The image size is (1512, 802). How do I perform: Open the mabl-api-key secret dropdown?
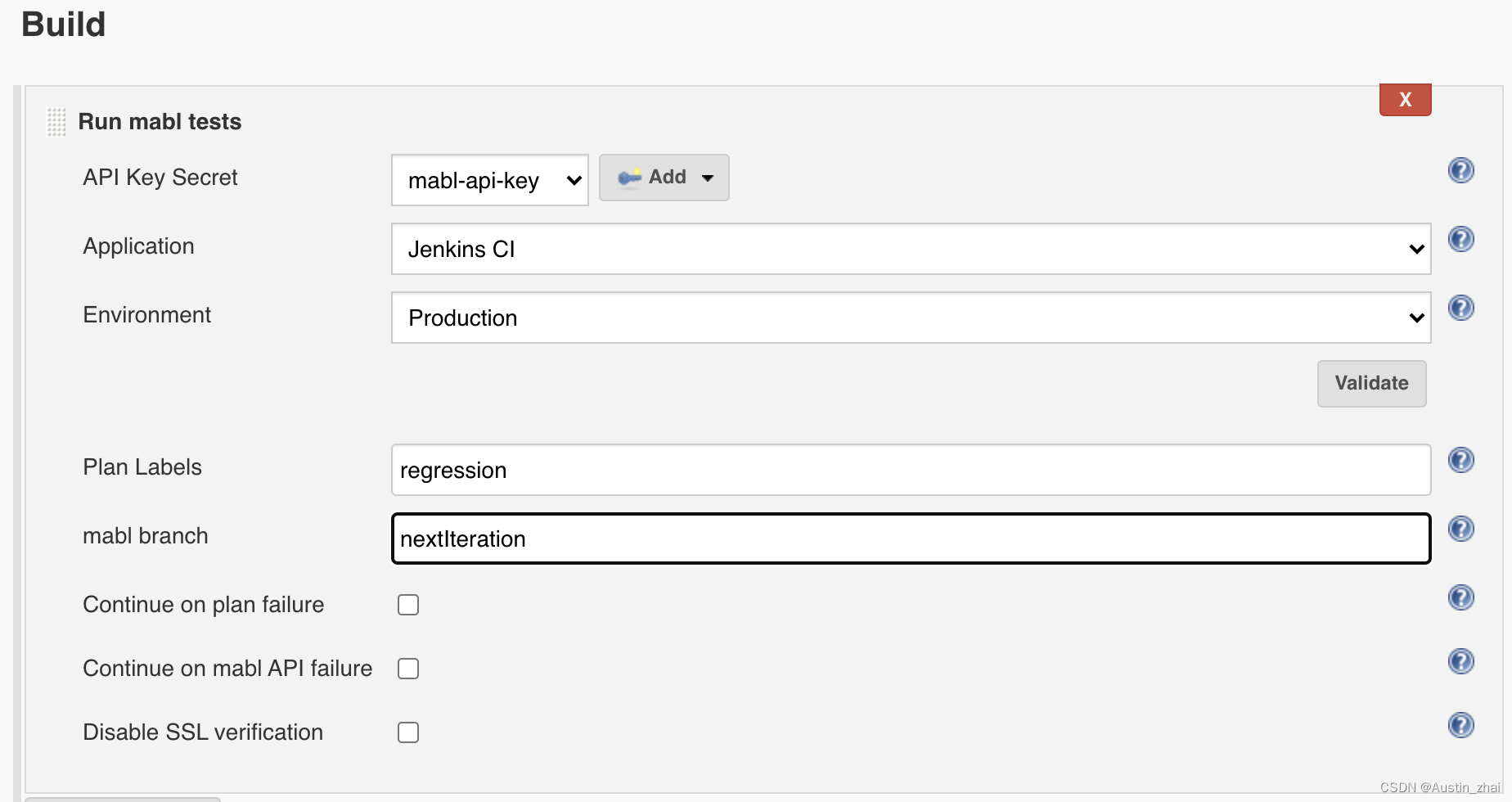pos(490,180)
